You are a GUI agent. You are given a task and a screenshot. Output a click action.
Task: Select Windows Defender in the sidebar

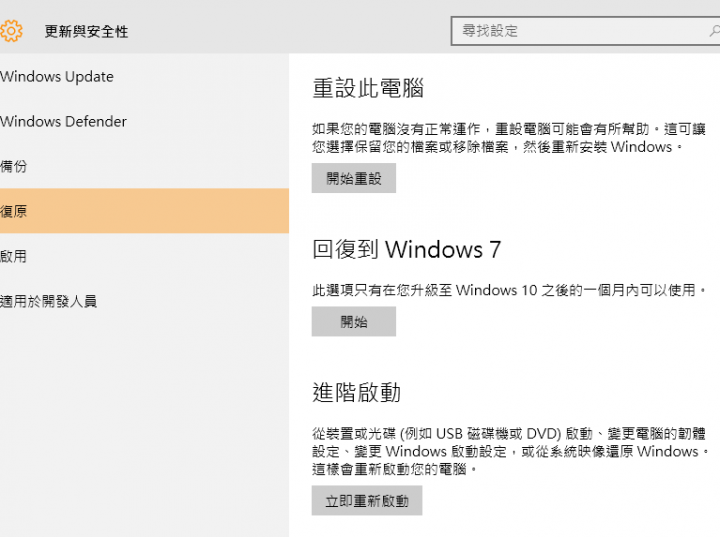144,121
